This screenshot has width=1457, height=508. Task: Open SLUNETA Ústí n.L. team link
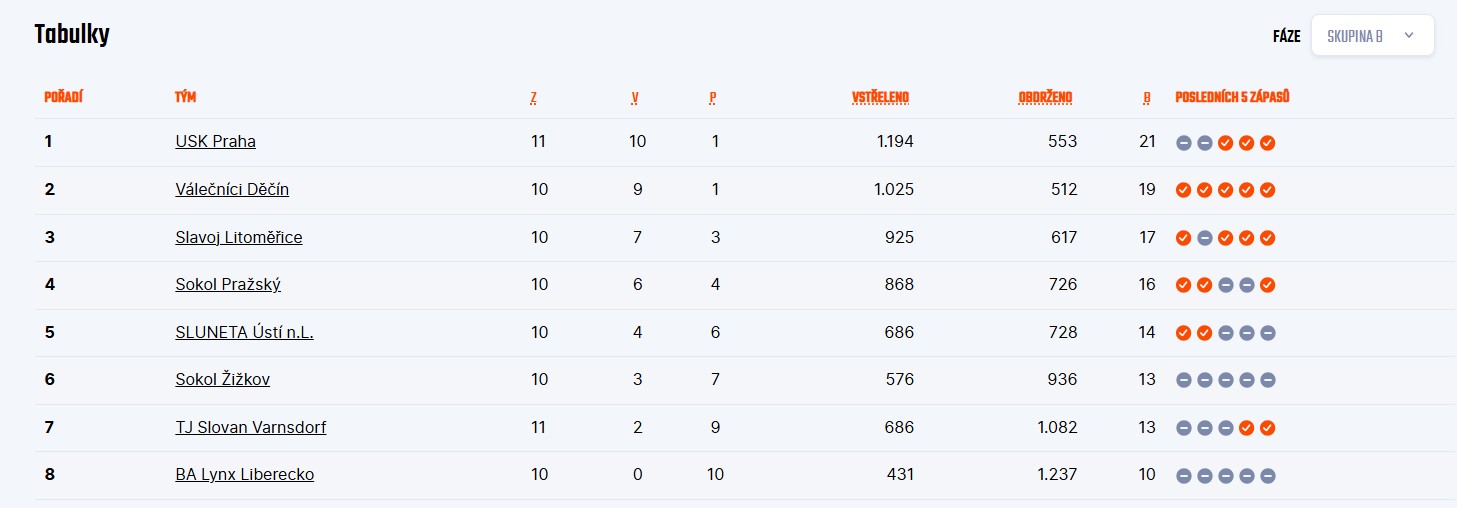click(244, 332)
